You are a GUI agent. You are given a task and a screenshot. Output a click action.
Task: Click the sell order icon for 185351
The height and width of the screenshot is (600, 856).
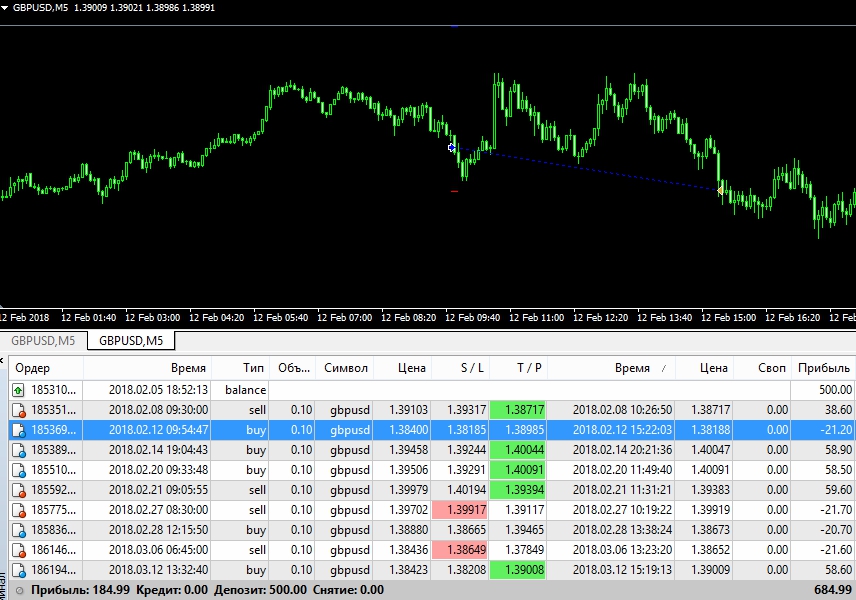[x=18, y=410]
